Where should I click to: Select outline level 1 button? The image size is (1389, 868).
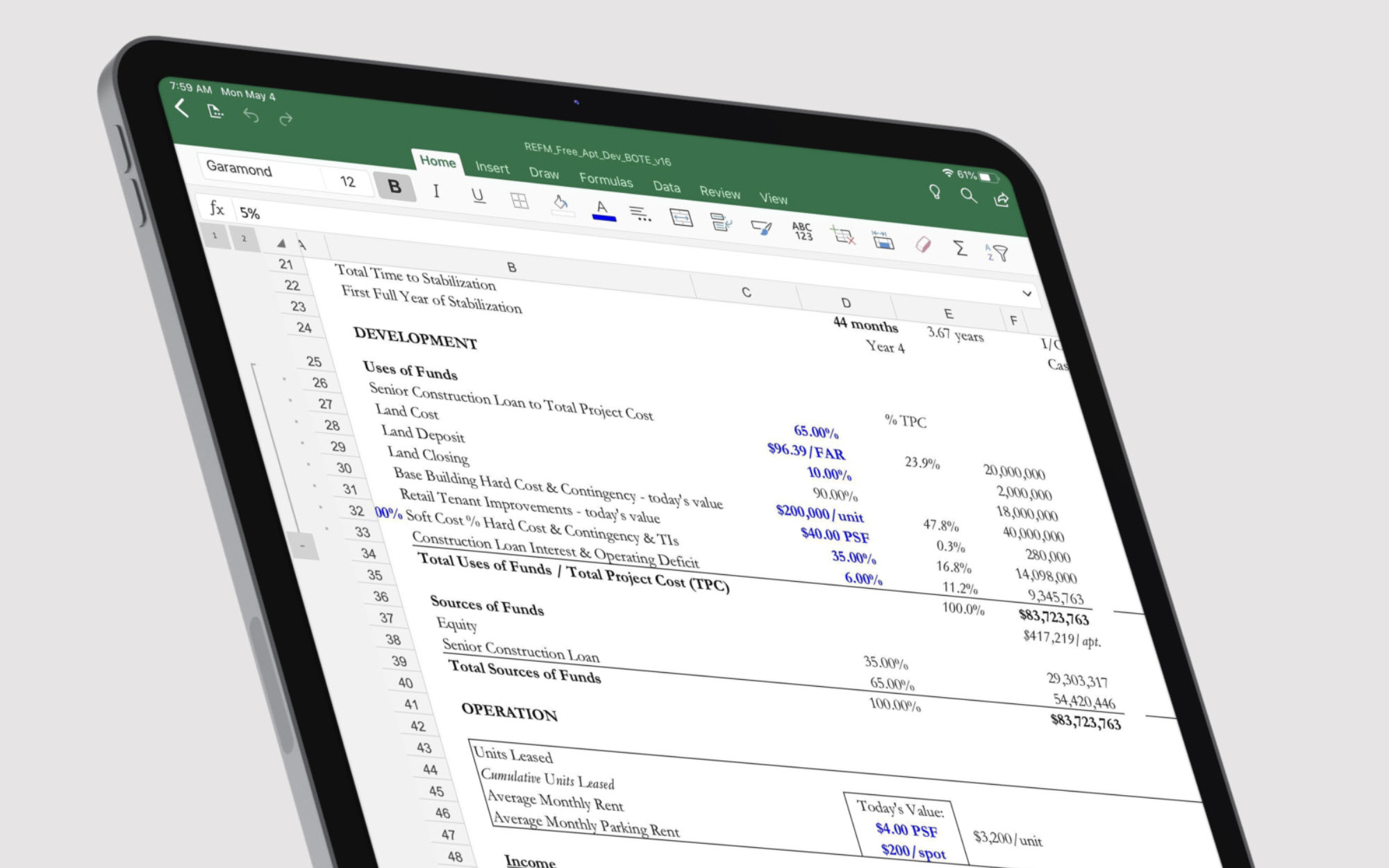(215, 235)
